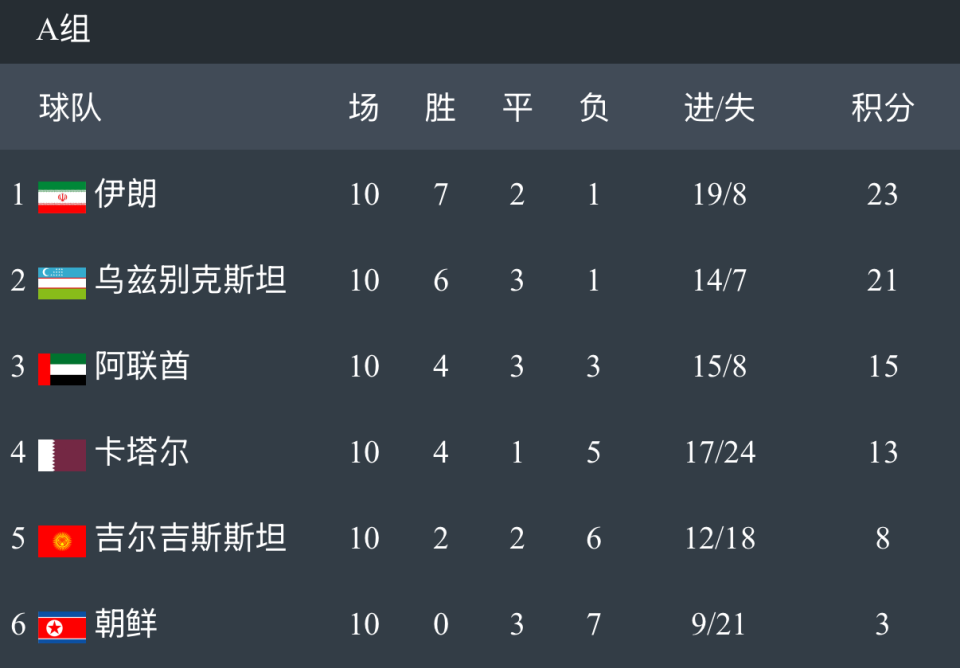Open the 乌兹别克斯坦 team link
The image size is (960, 668).
(x=190, y=280)
